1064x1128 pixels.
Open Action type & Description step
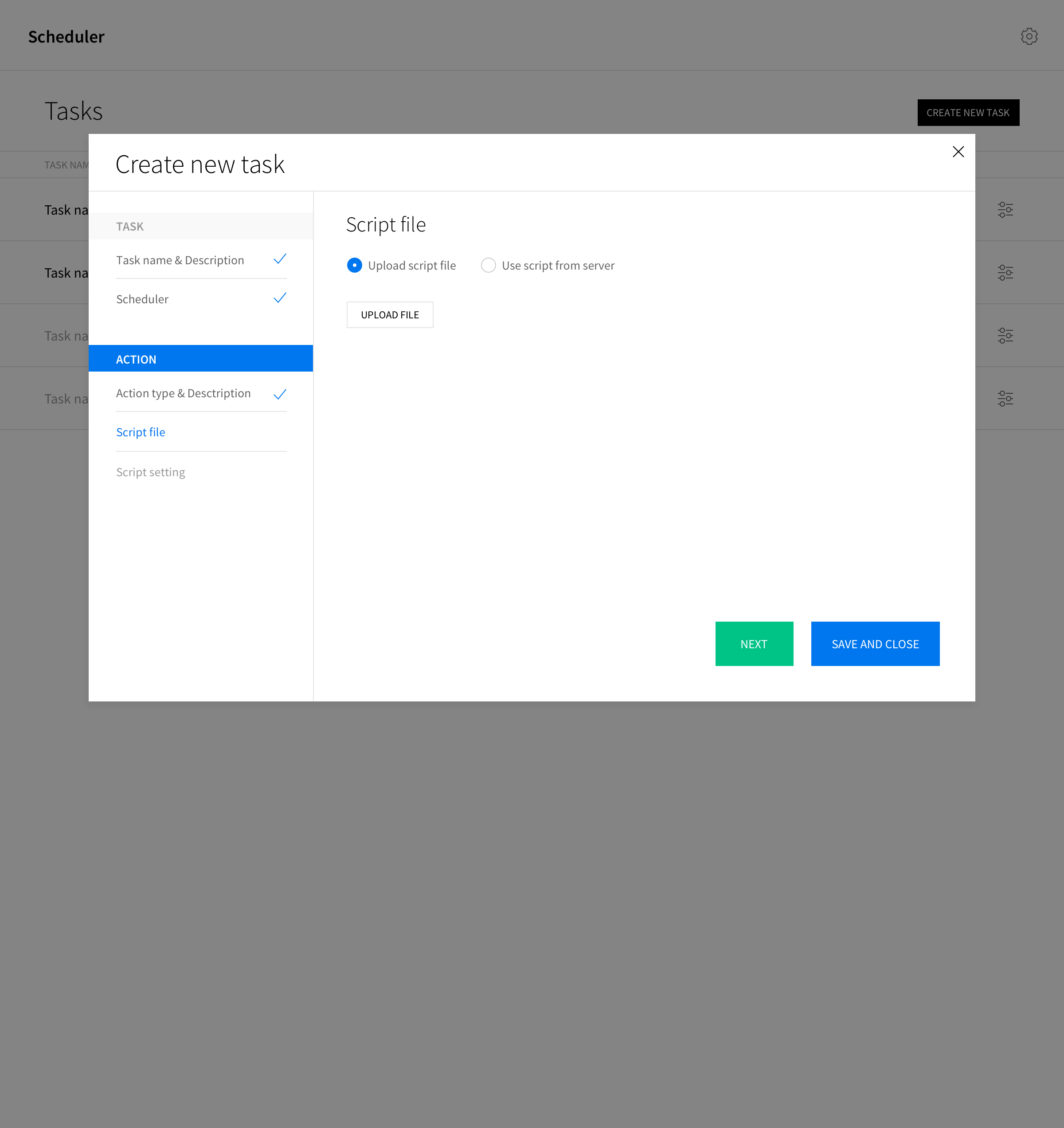183,394
